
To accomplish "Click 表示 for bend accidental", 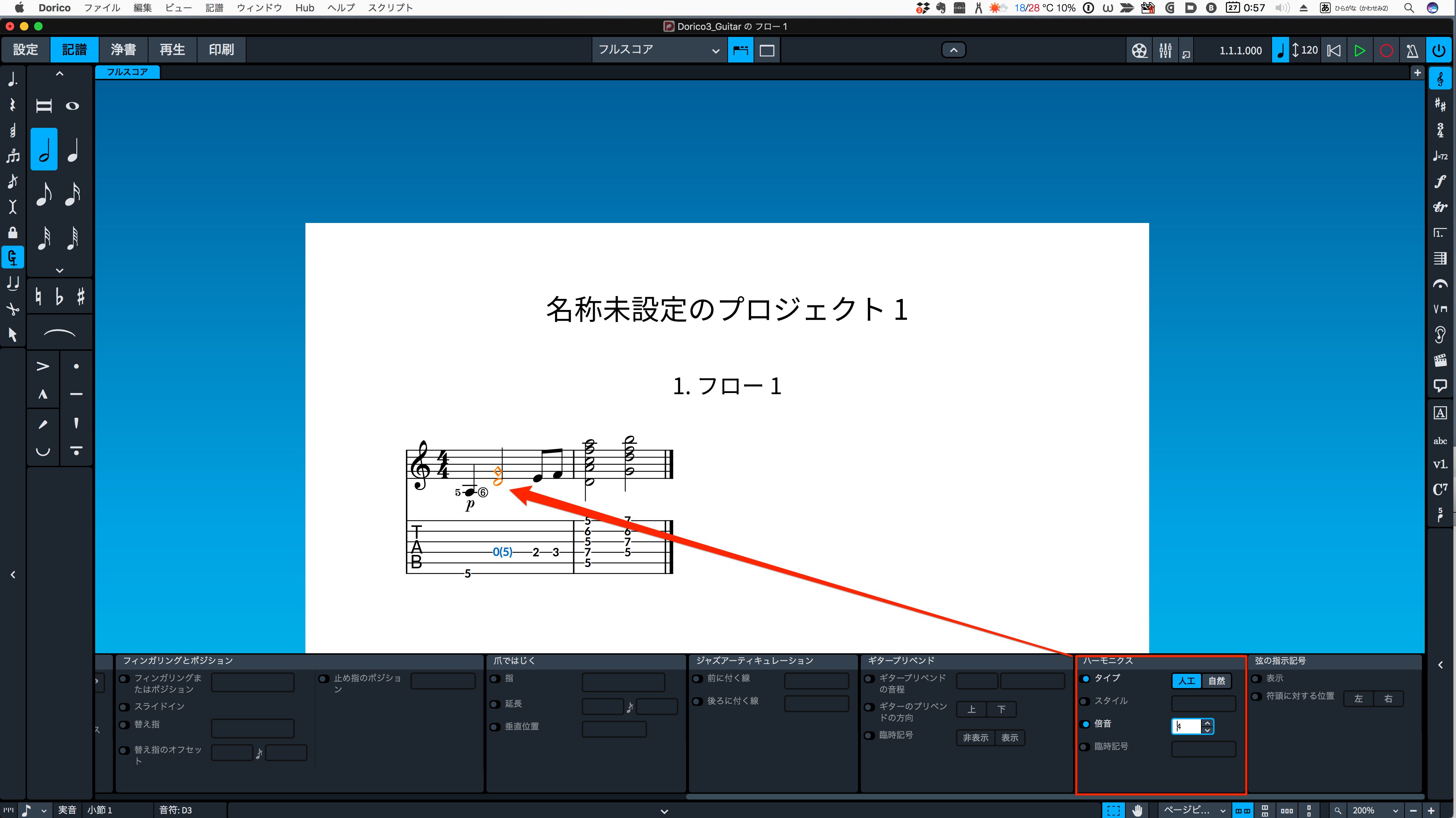I will click(1010, 738).
